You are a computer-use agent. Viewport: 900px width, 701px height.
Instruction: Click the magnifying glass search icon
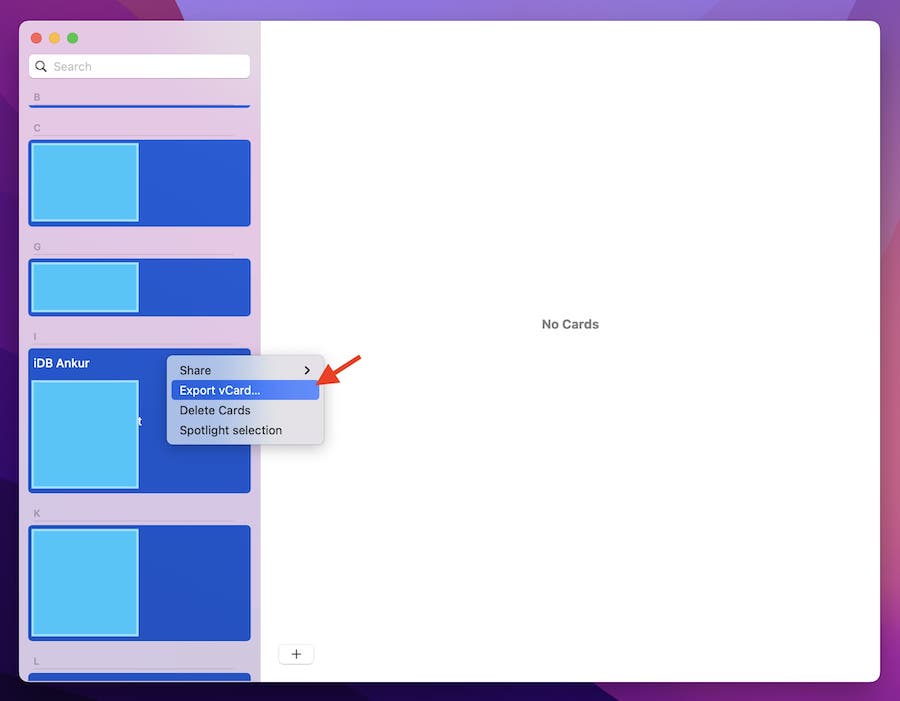[x=41, y=67]
